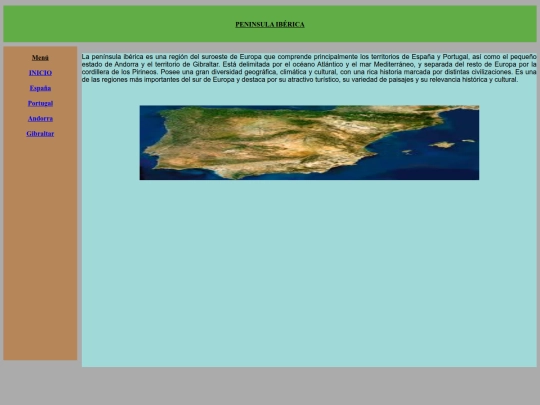Image resolution: width=540 pixels, height=405 pixels.
Task: Visit the Andorra page link
Action: pos(40,118)
